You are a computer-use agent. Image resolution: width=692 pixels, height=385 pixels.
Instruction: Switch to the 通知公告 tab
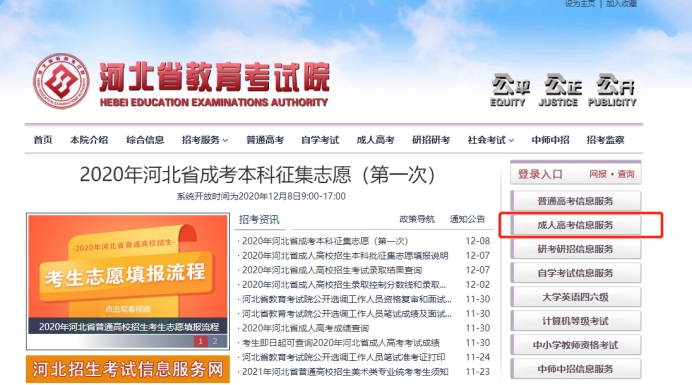(x=467, y=219)
